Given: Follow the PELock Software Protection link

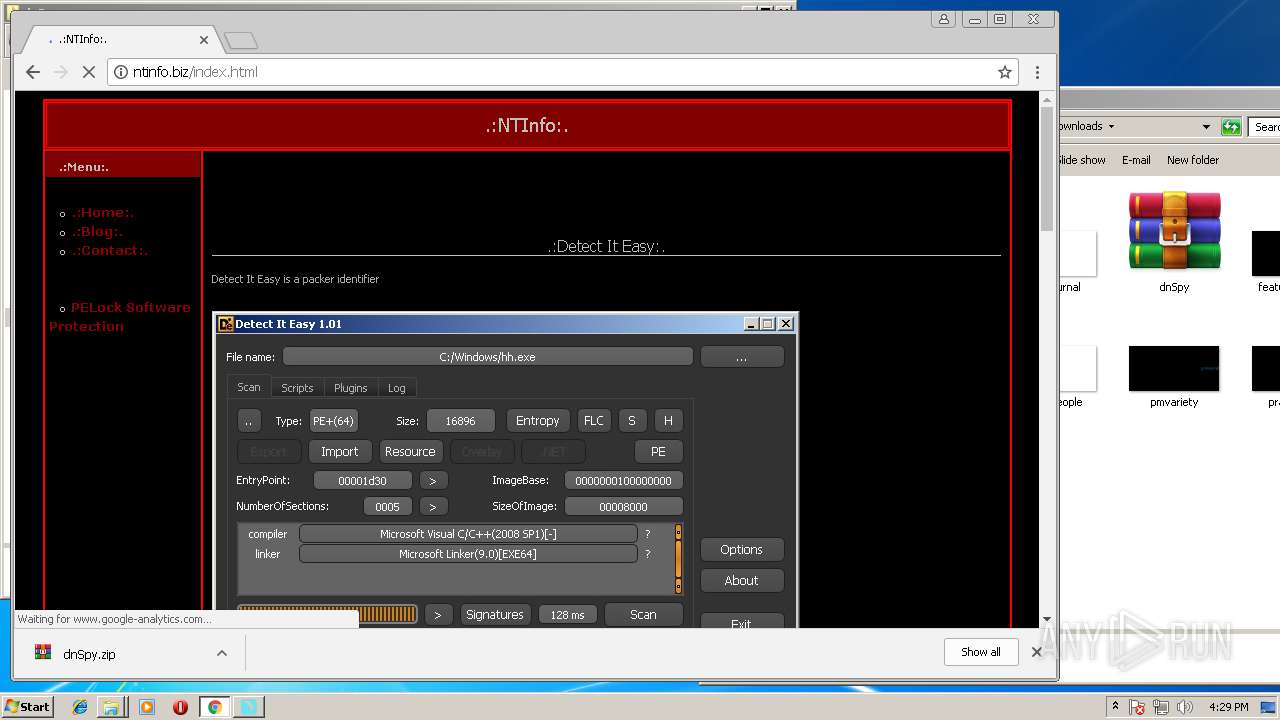Looking at the screenshot, I should (x=120, y=316).
